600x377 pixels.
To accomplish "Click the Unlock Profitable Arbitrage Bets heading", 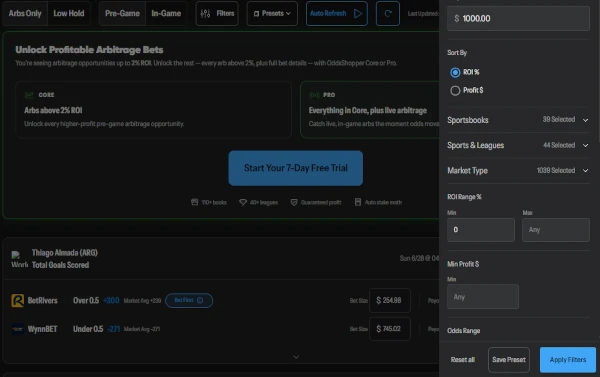I will click(89, 50).
